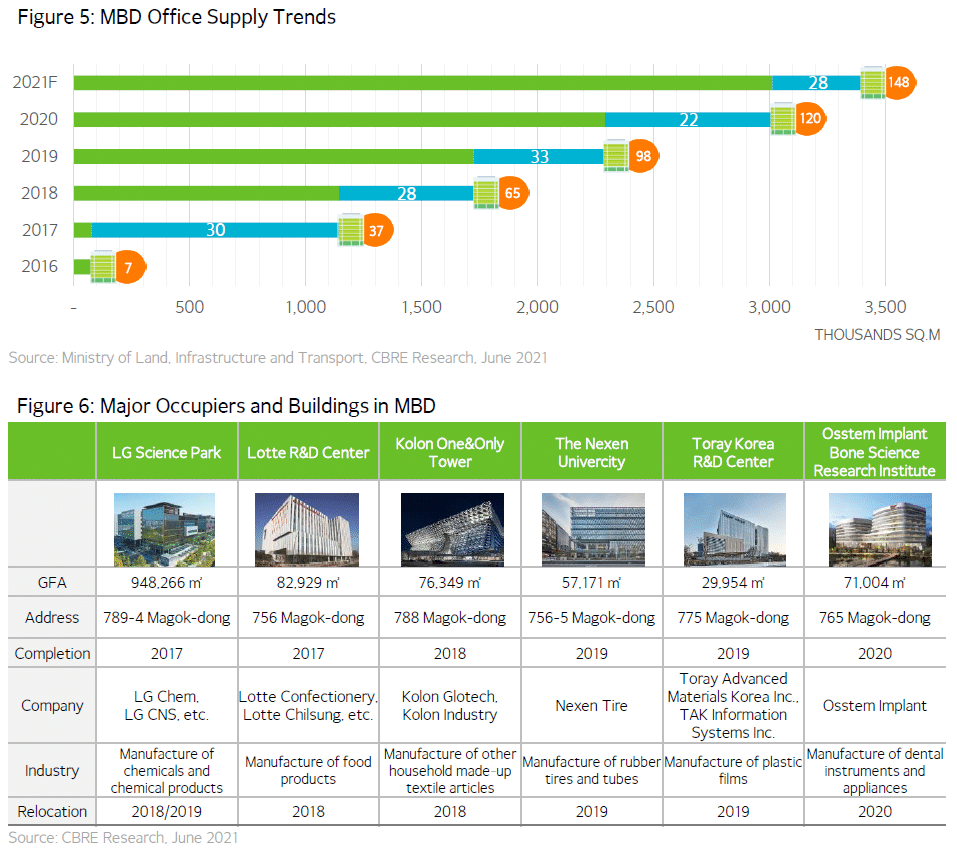
Task: Click the building icon on the 2020 bar
Action: tap(783, 119)
